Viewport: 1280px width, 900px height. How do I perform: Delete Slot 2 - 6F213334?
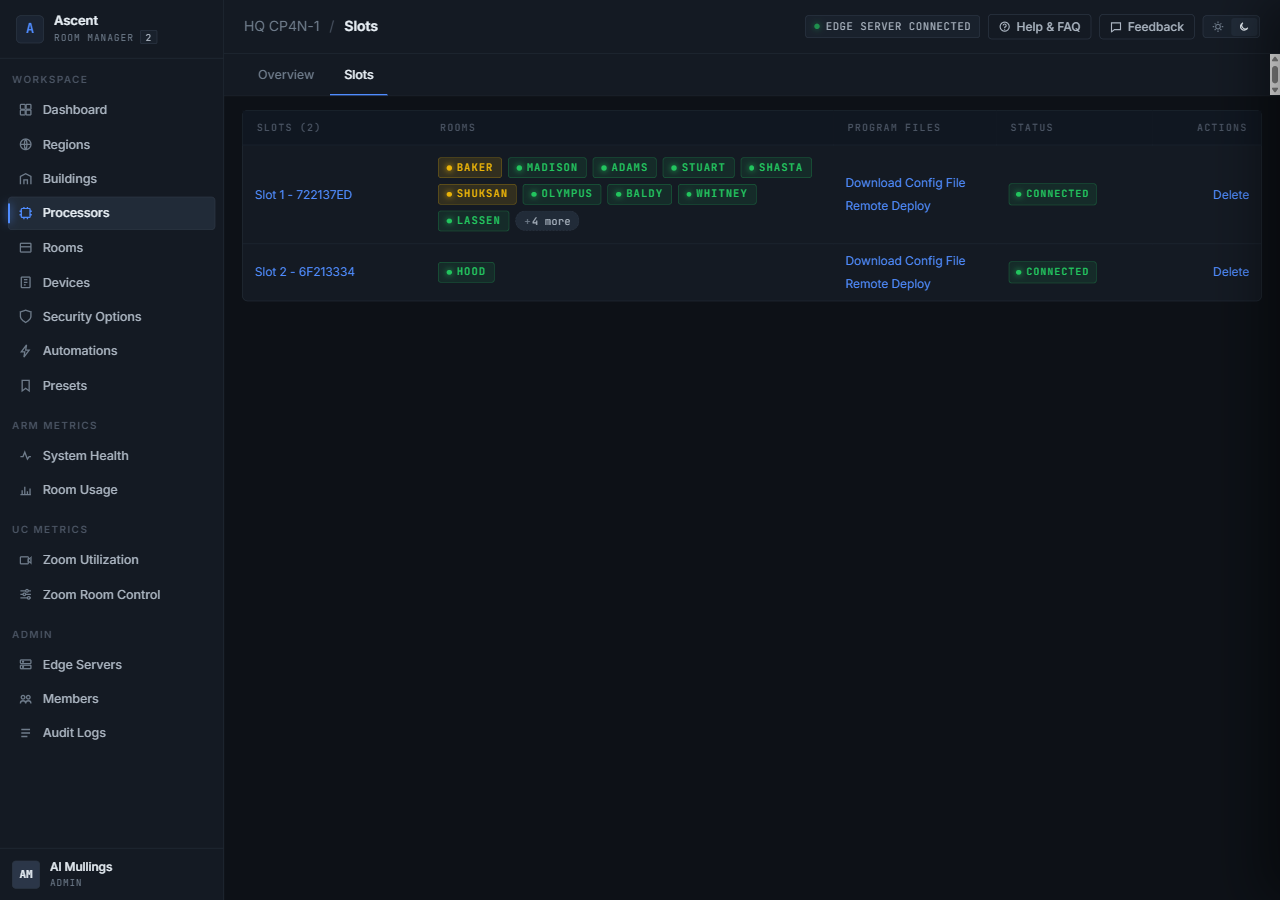click(1231, 272)
